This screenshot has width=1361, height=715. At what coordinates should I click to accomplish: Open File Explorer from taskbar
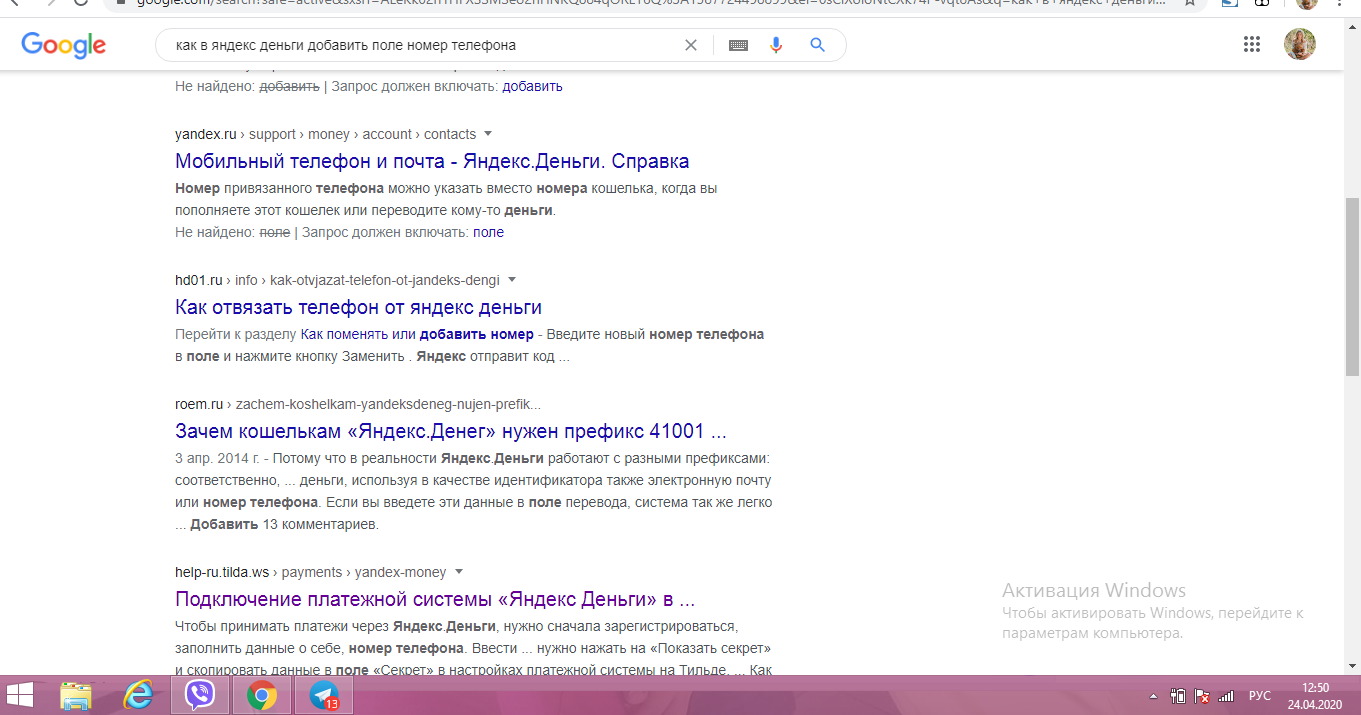coord(76,695)
